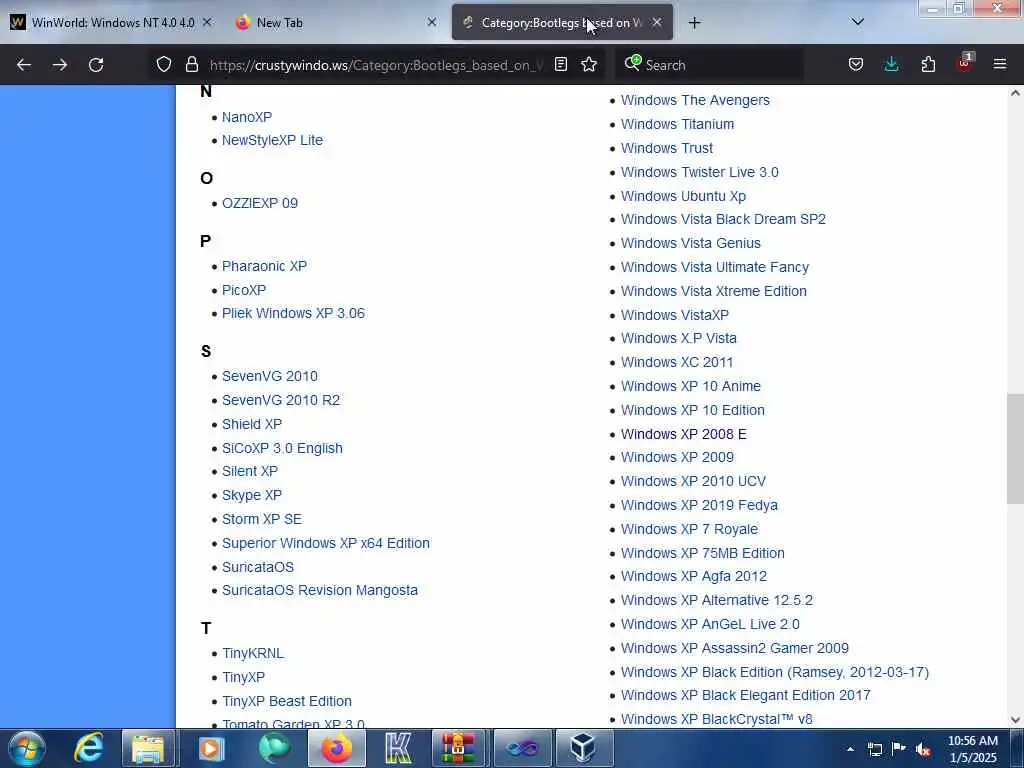The width and height of the screenshot is (1024, 768).
Task: Open the SevenVG 2010 R2 link
Action: tap(281, 400)
